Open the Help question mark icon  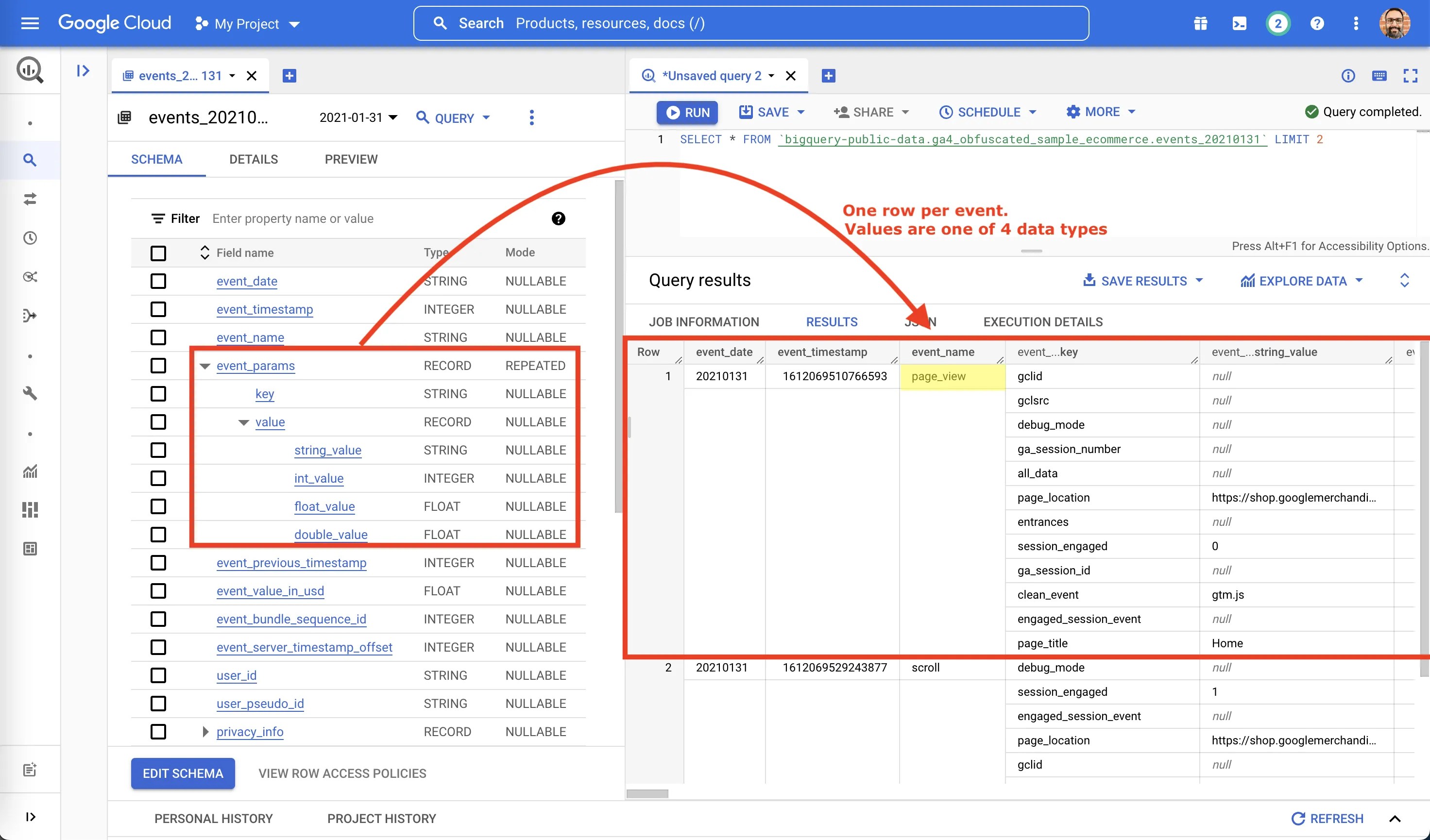[x=1317, y=23]
